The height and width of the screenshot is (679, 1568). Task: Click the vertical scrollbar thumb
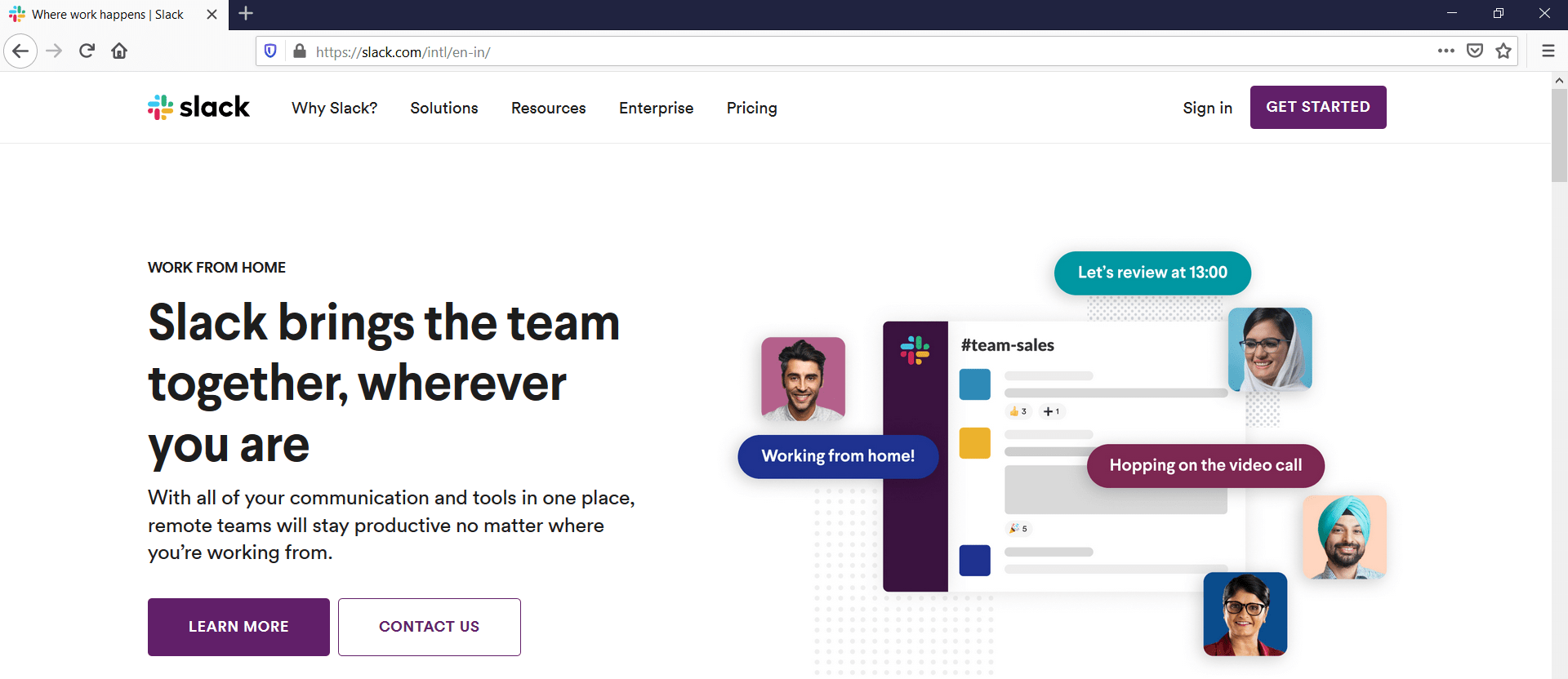pos(1559,135)
